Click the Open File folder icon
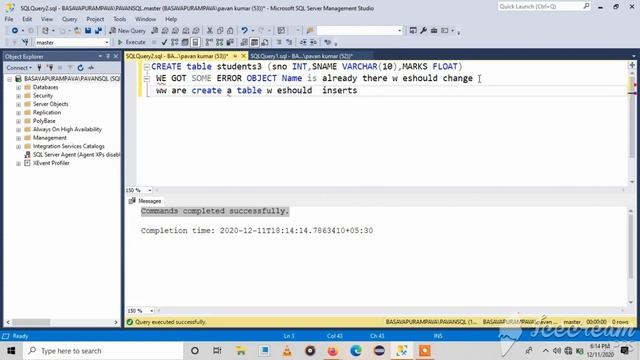The height and width of the screenshot is (360, 640). click(x=77, y=31)
